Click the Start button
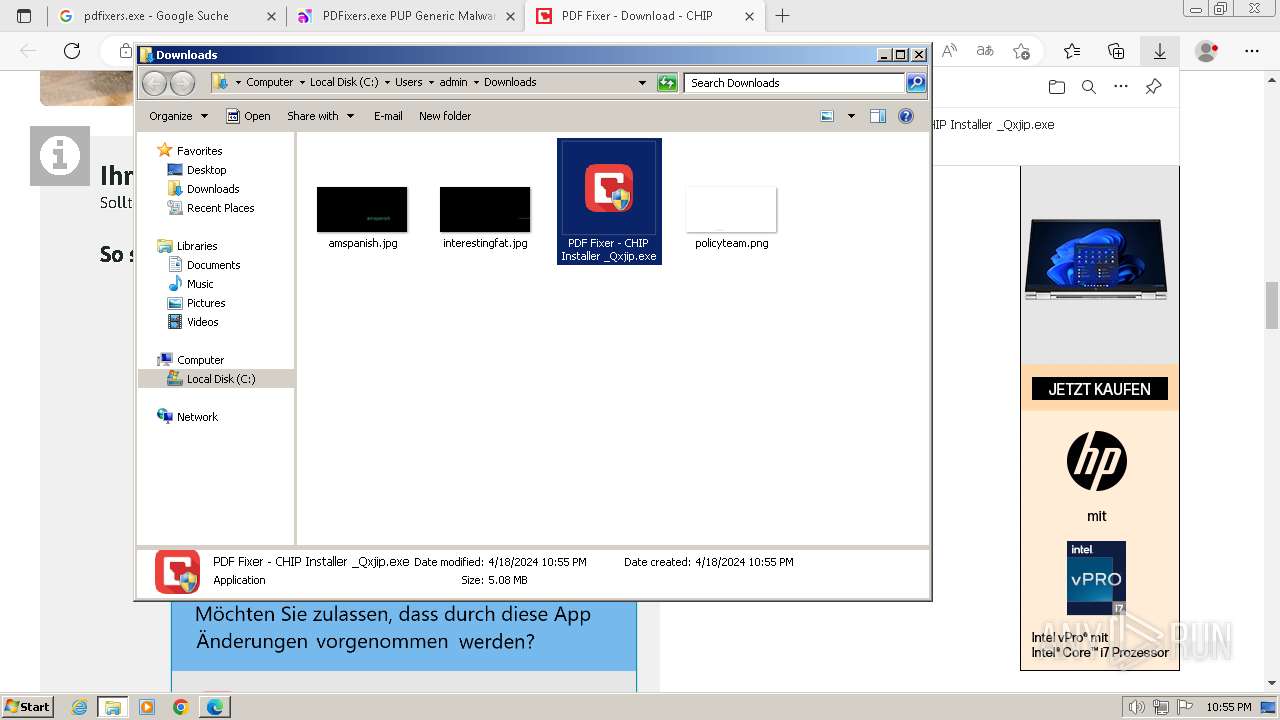The width and height of the screenshot is (1280, 720). (27, 707)
